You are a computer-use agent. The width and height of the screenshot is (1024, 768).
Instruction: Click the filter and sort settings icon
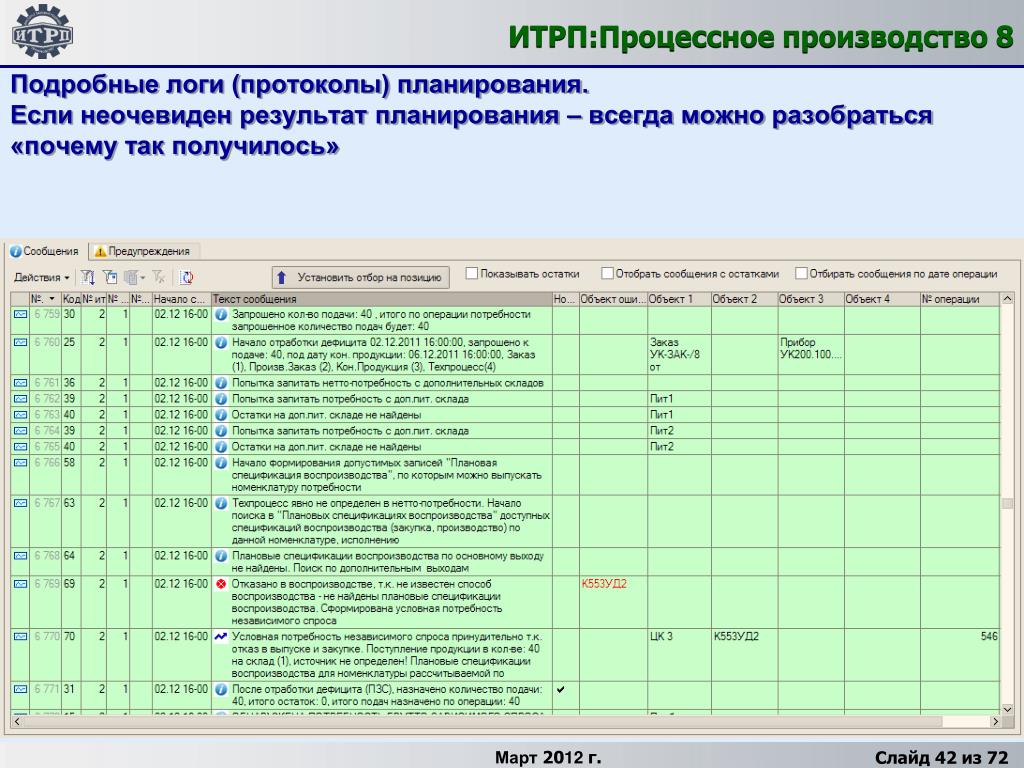tap(88, 278)
